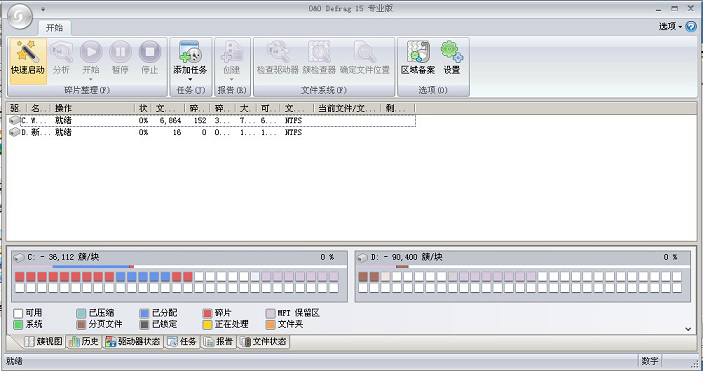Sort by the 驱. drive column header

(x=17, y=108)
